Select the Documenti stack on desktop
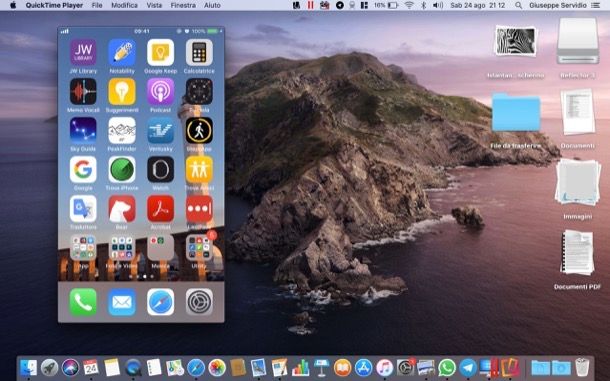The image size is (610, 381). click(578, 111)
